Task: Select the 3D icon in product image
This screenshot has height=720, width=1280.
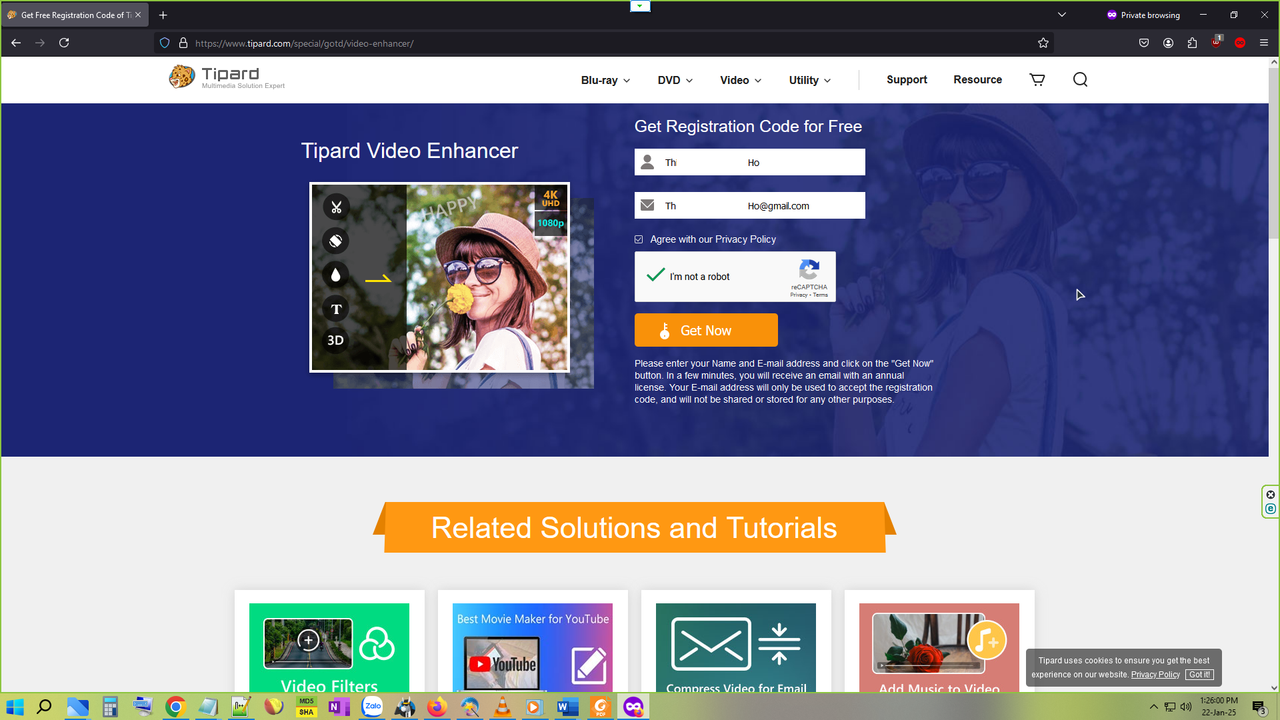Action: click(x=336, y=340)
